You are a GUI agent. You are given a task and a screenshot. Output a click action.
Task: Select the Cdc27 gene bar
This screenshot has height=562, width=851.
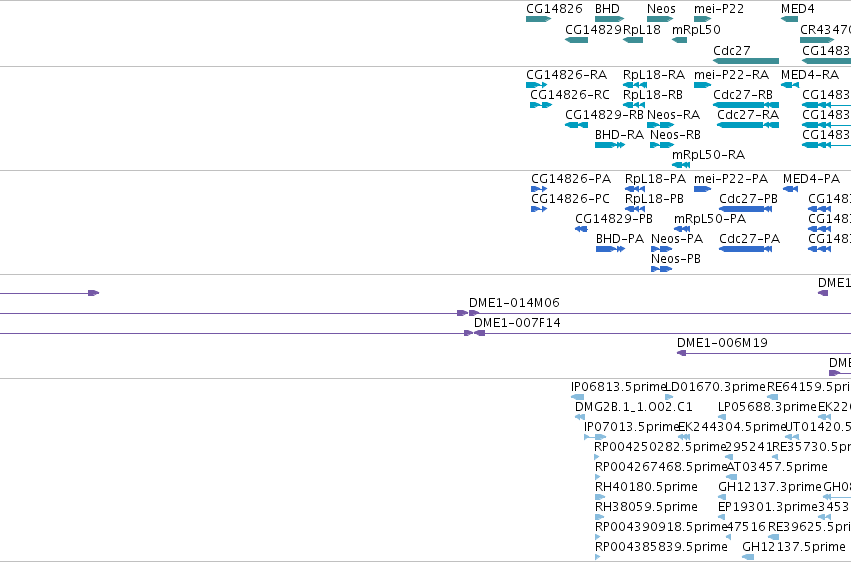[x=746, y=61]
